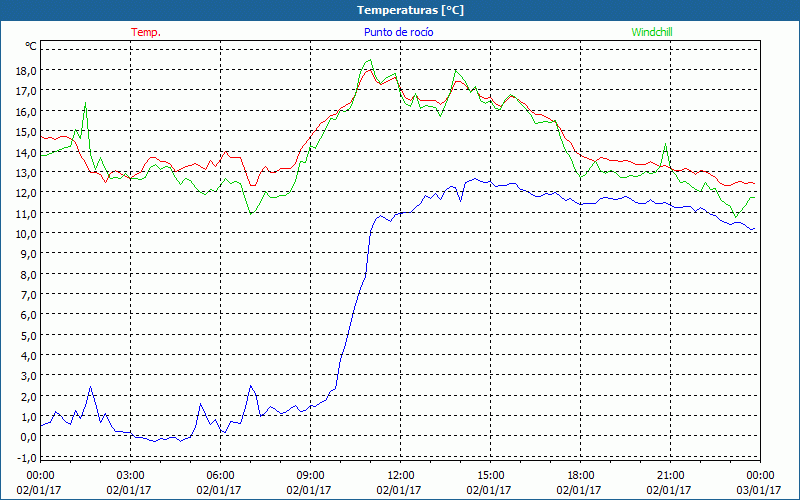Click the 'Temperaturas [°C]' chart title
Viewport: 800px width, 500px height.
point(410,10)
